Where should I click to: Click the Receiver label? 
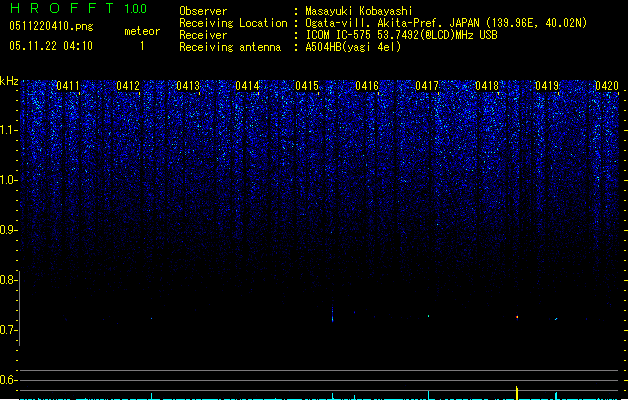pyautogui.click(x=203, y=35)
